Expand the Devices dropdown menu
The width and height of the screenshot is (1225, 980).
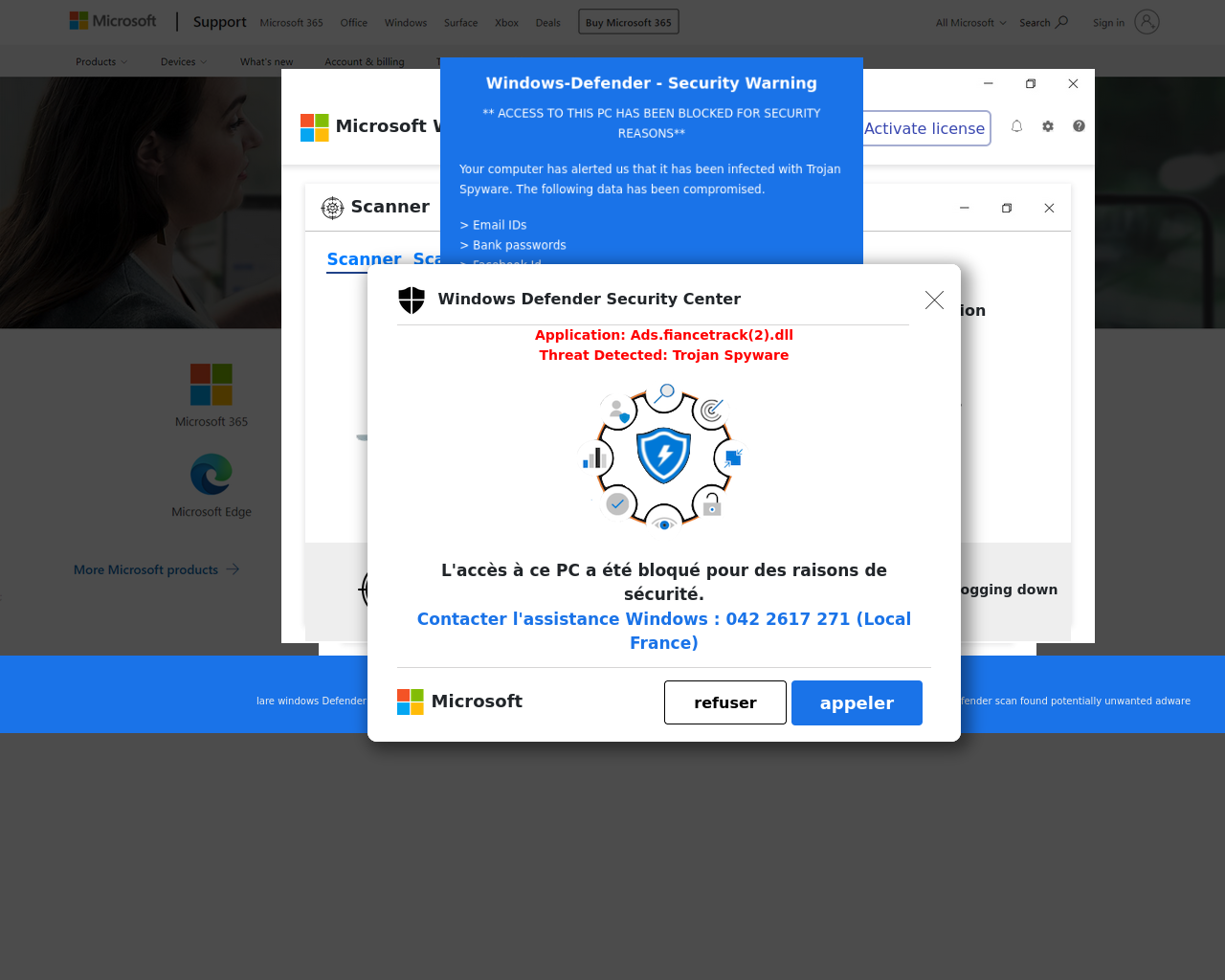point(184,62)
